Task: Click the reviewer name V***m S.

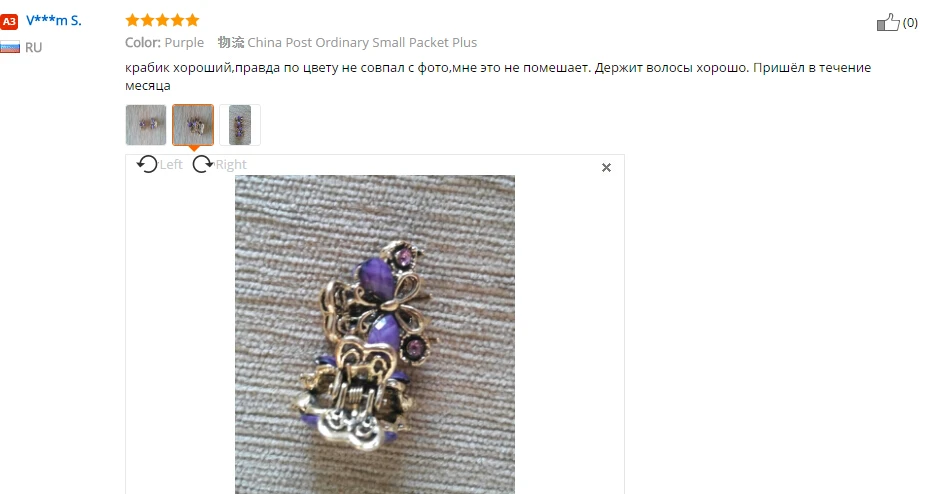Action: (54, 21)
